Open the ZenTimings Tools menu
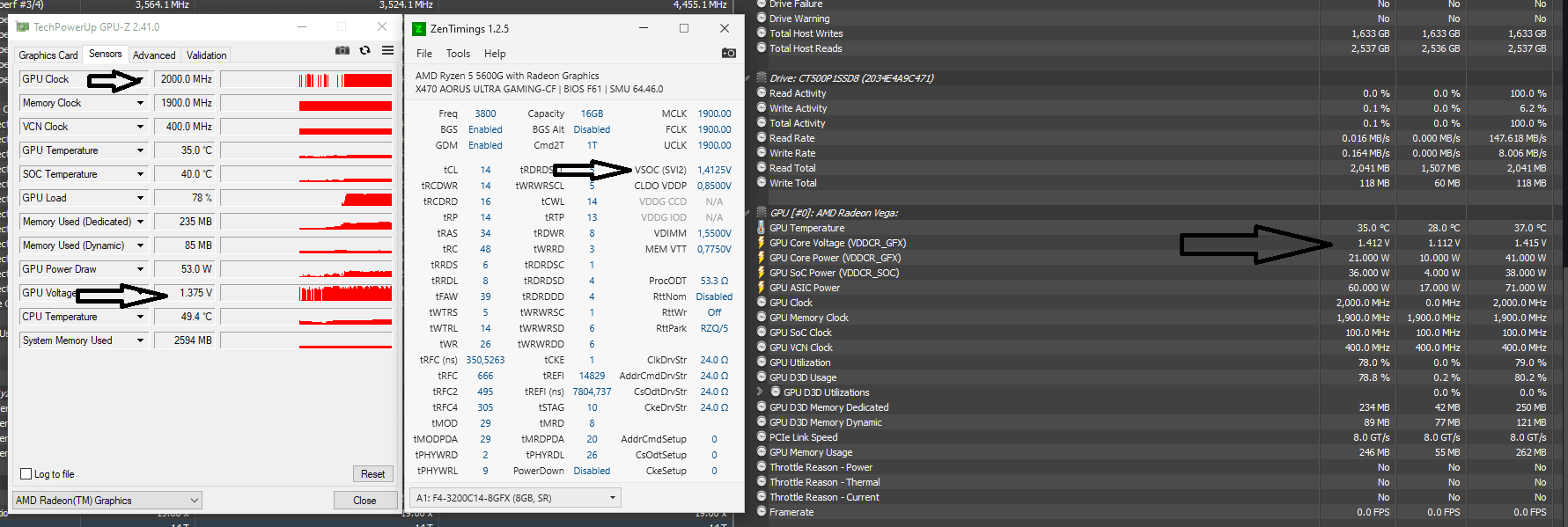This screenshot has width=1568, height=527. pos(458,54)
